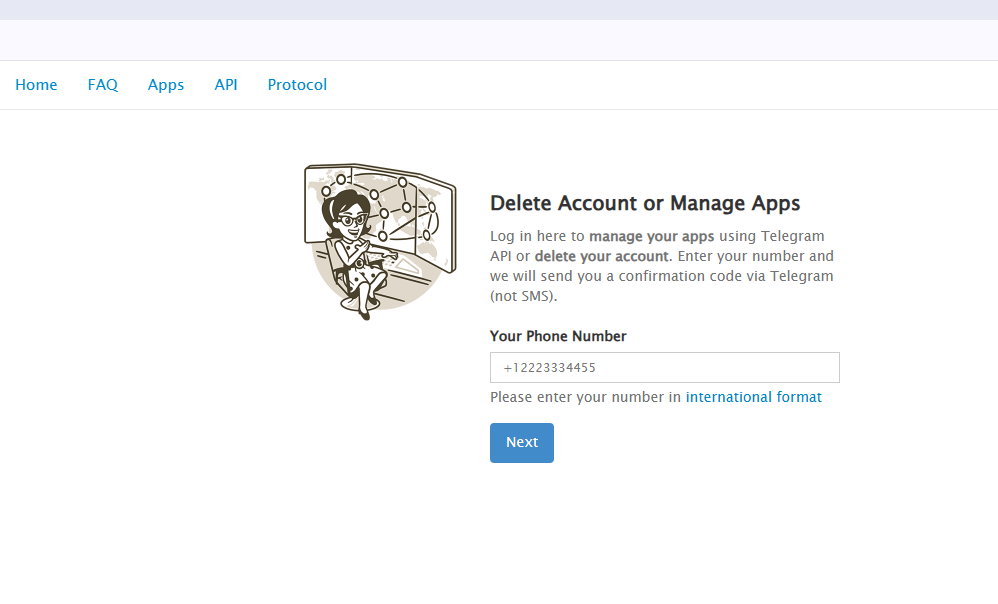Click the Telegram developer illustration
Image resolution: width=998 pixels, height=604 pixels.
click(379, 242)
